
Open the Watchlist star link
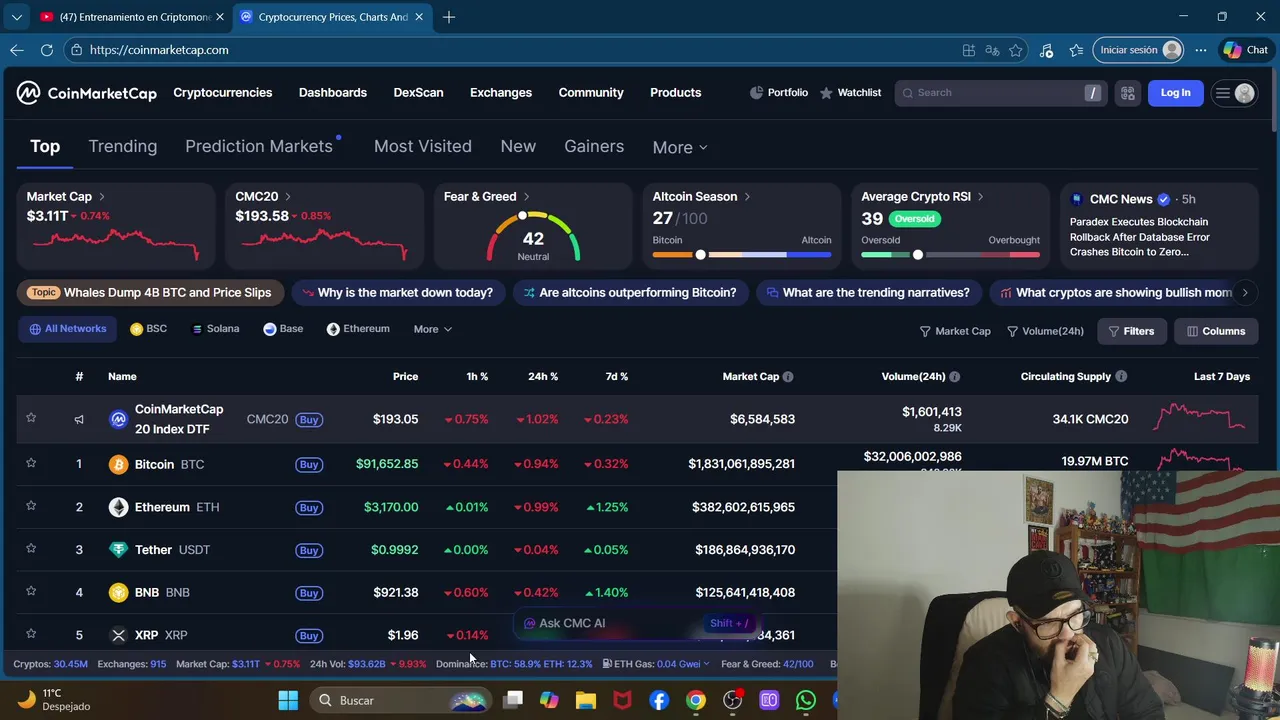coord(850,93)
